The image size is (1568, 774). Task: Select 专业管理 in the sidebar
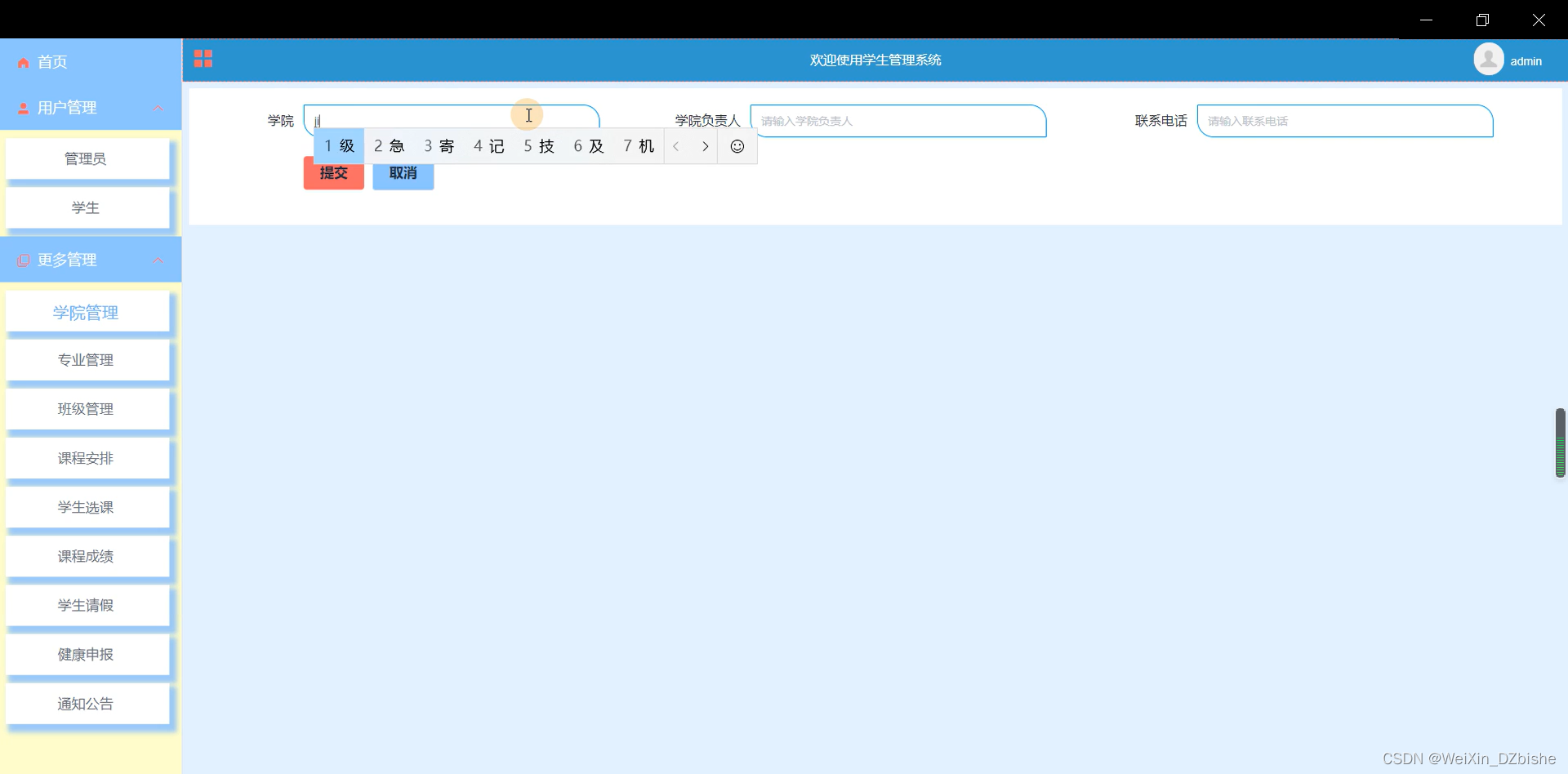87,360
